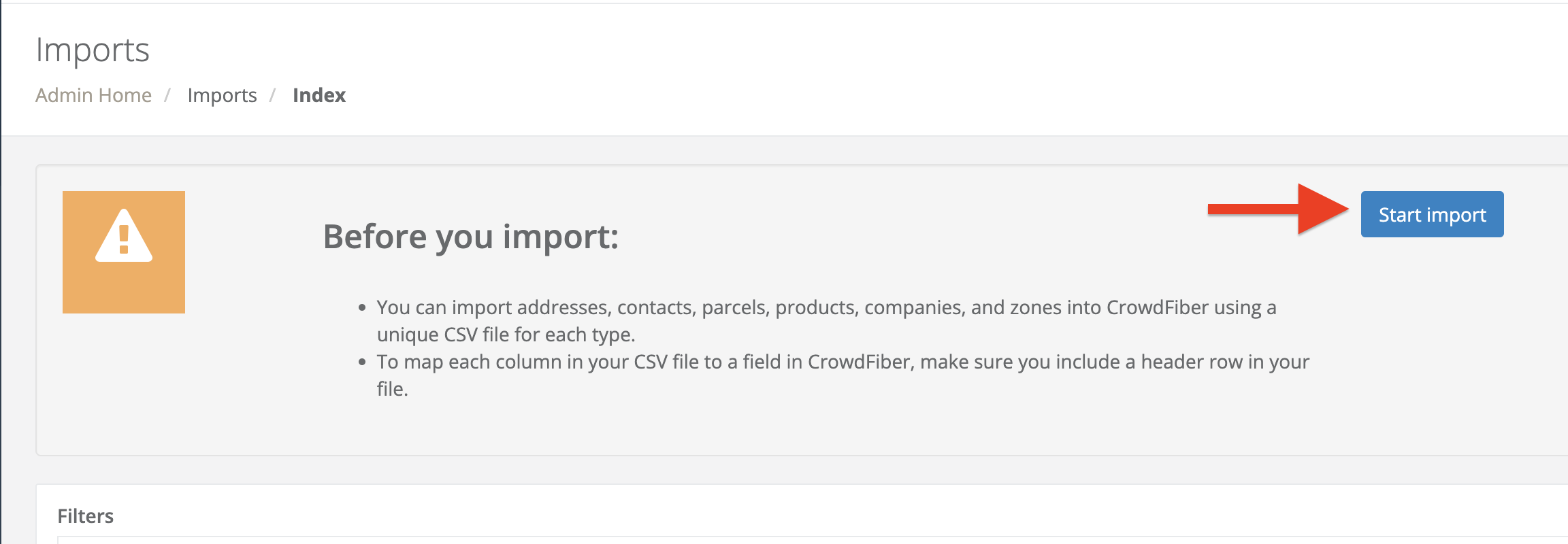The image size is (1568, 544).
Task: Select the Index breadcrumb item
Action: (x=319, y=95)
